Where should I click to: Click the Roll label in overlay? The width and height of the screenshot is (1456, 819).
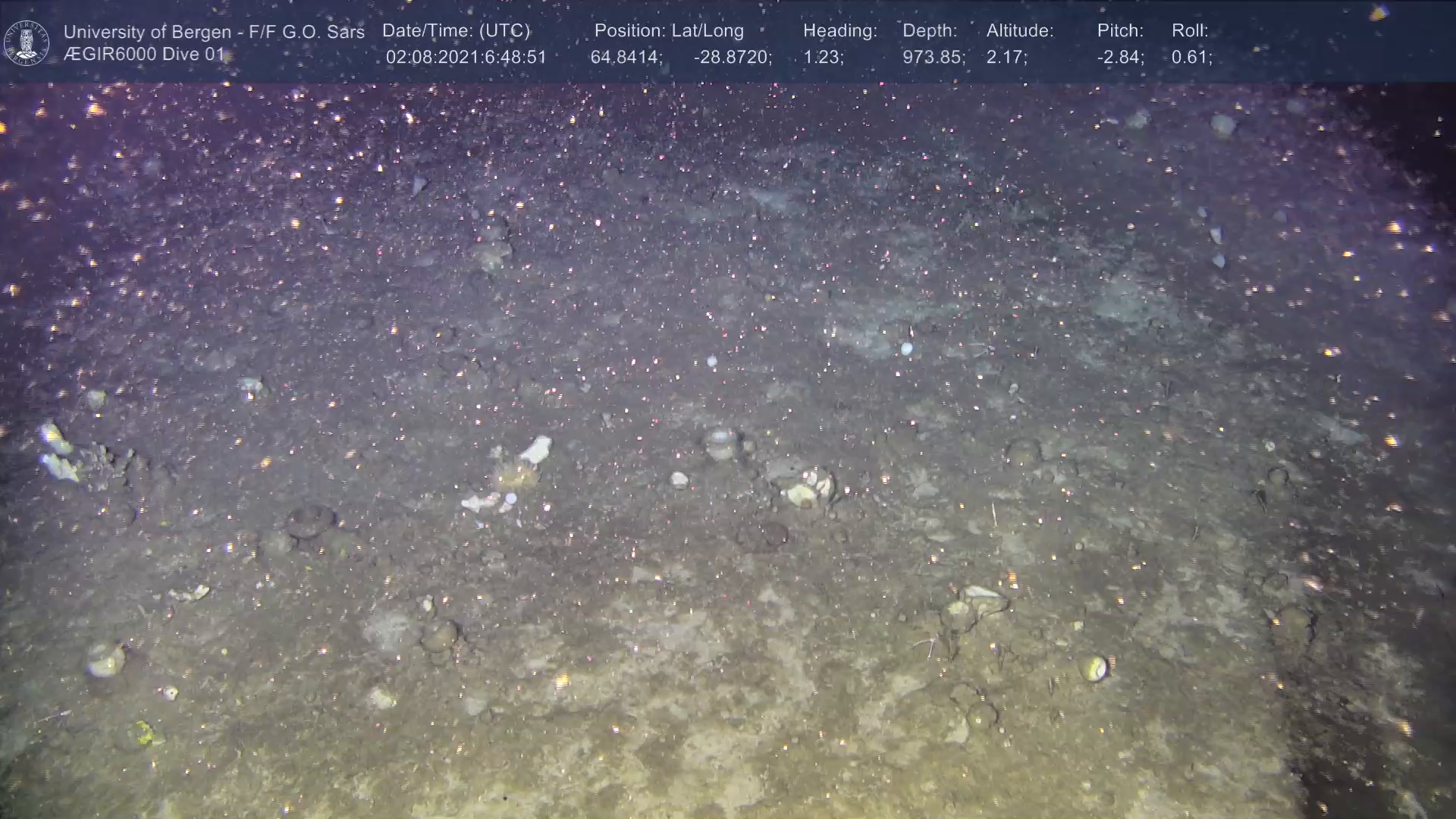1190,31
